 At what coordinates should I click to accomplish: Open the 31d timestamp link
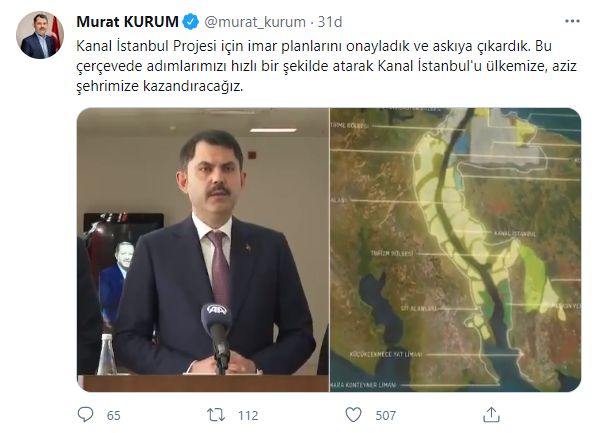pos(330,22)
